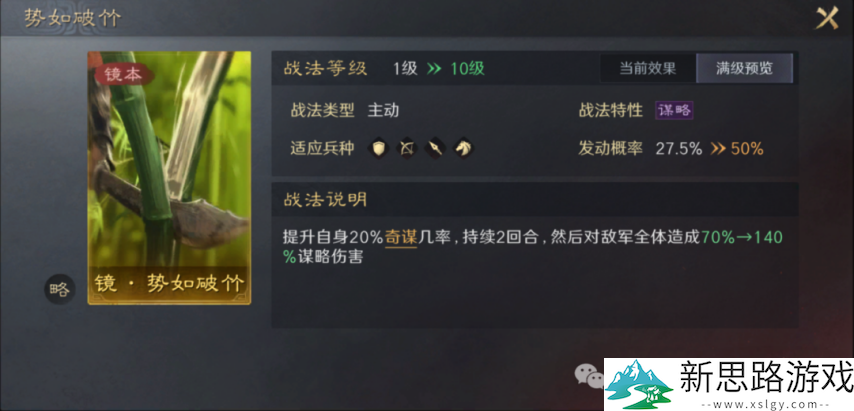
Task: Tap the 10级 max level label
Action: pyautogui.click(x=467, y=69)
